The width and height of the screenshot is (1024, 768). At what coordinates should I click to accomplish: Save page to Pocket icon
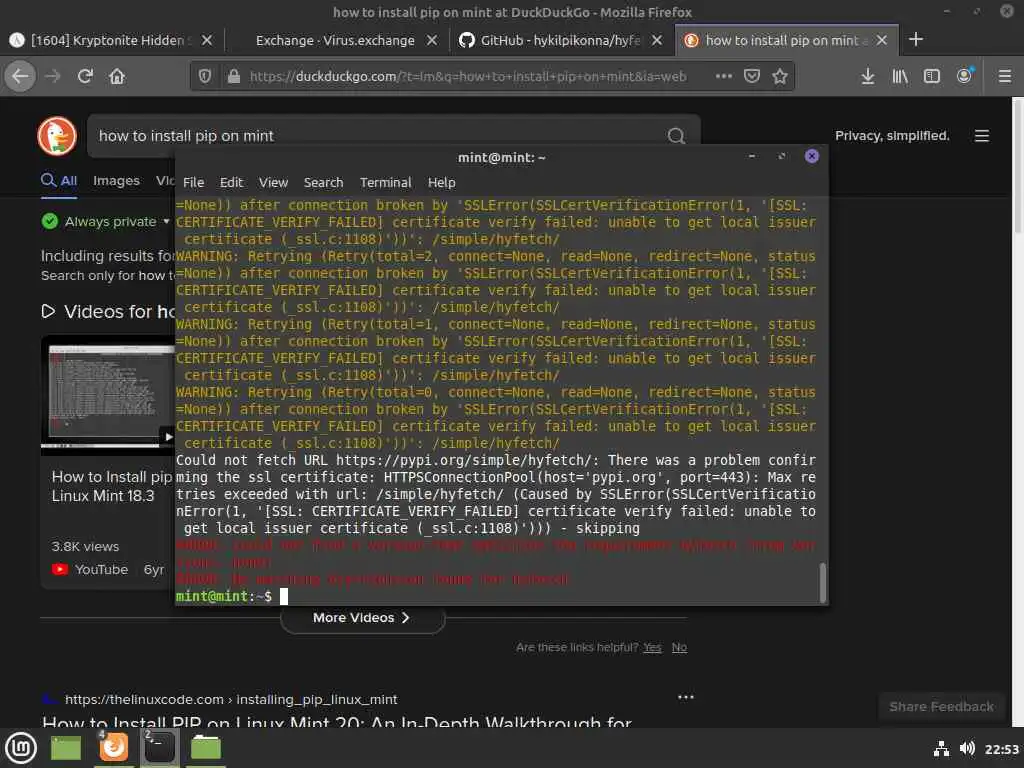click(x=752, y=76)
